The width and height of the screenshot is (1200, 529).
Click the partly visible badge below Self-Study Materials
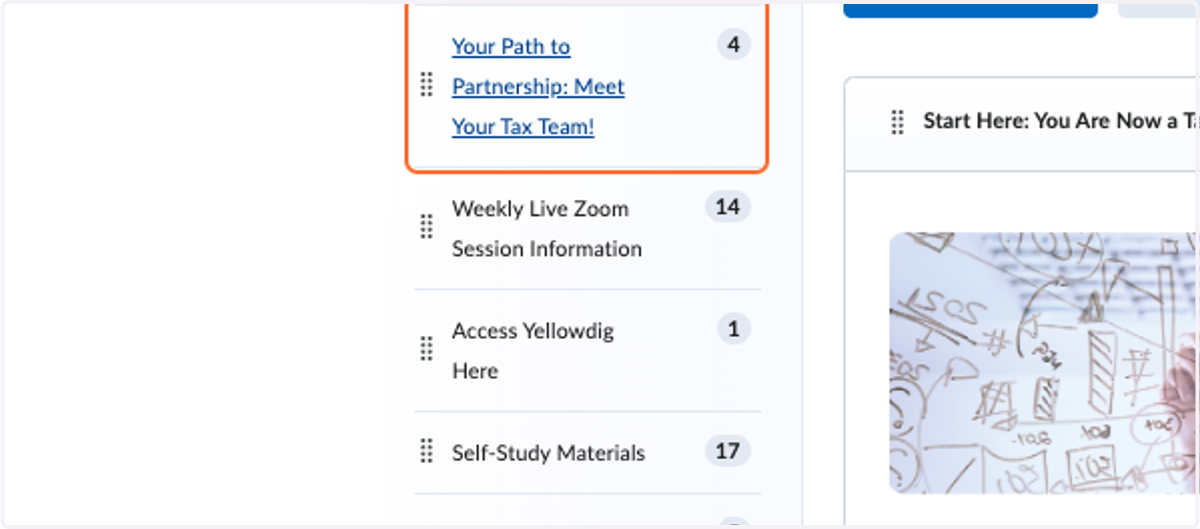pyautogui.click(x=733, y=524)
